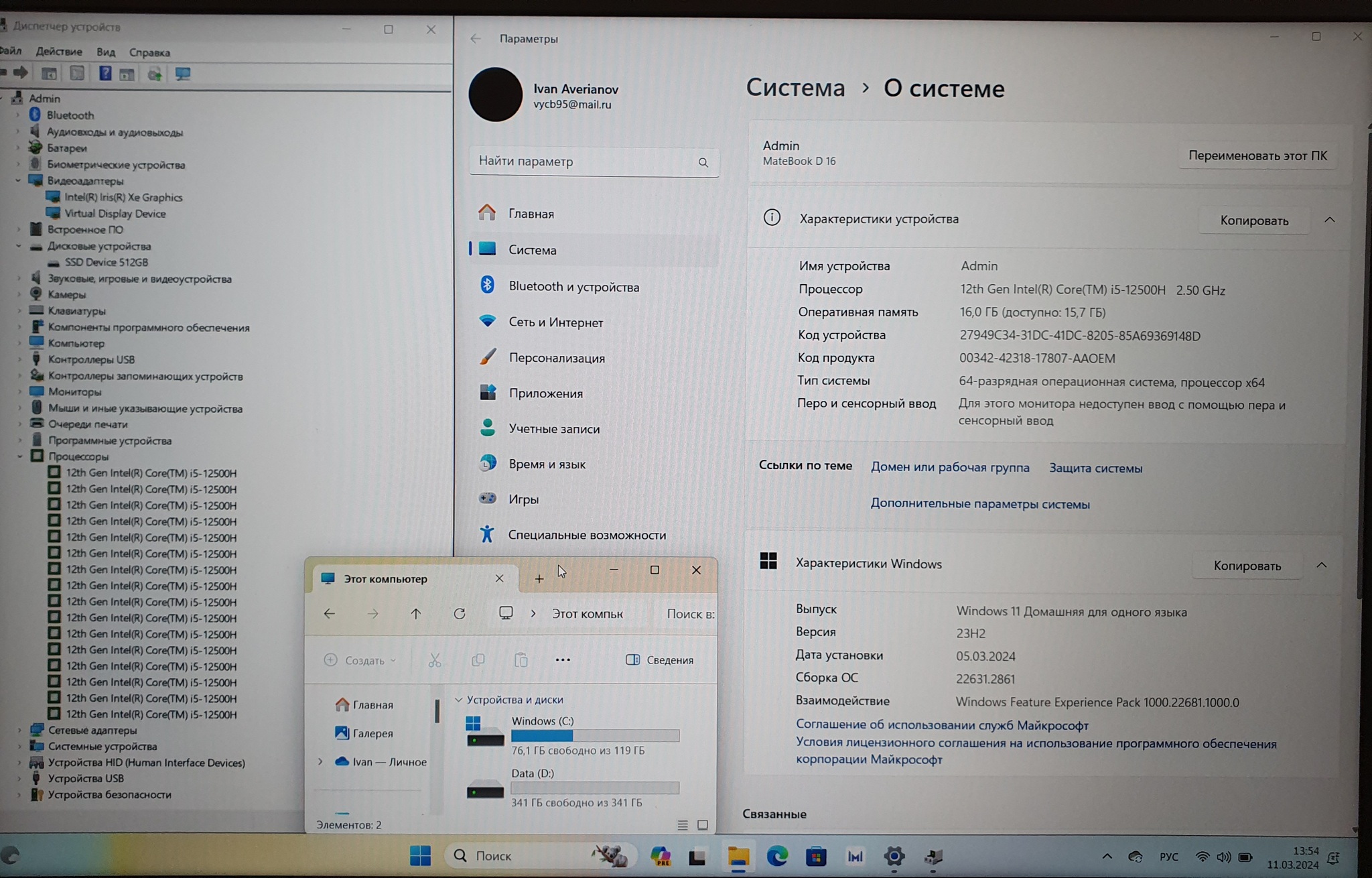Viewport: 1372px width, 878px height.
Task: Select Персонализация in settings sidebar
Action: coord(556,358)
